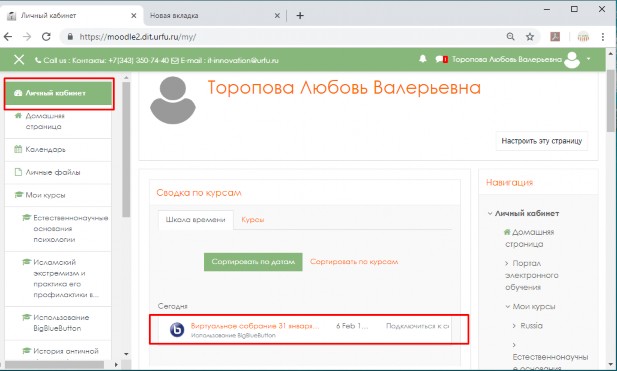This screenshot has height=371, width=617.
Task: Click the calendar icon beside Календарь
Action: [x=18, y=149]
